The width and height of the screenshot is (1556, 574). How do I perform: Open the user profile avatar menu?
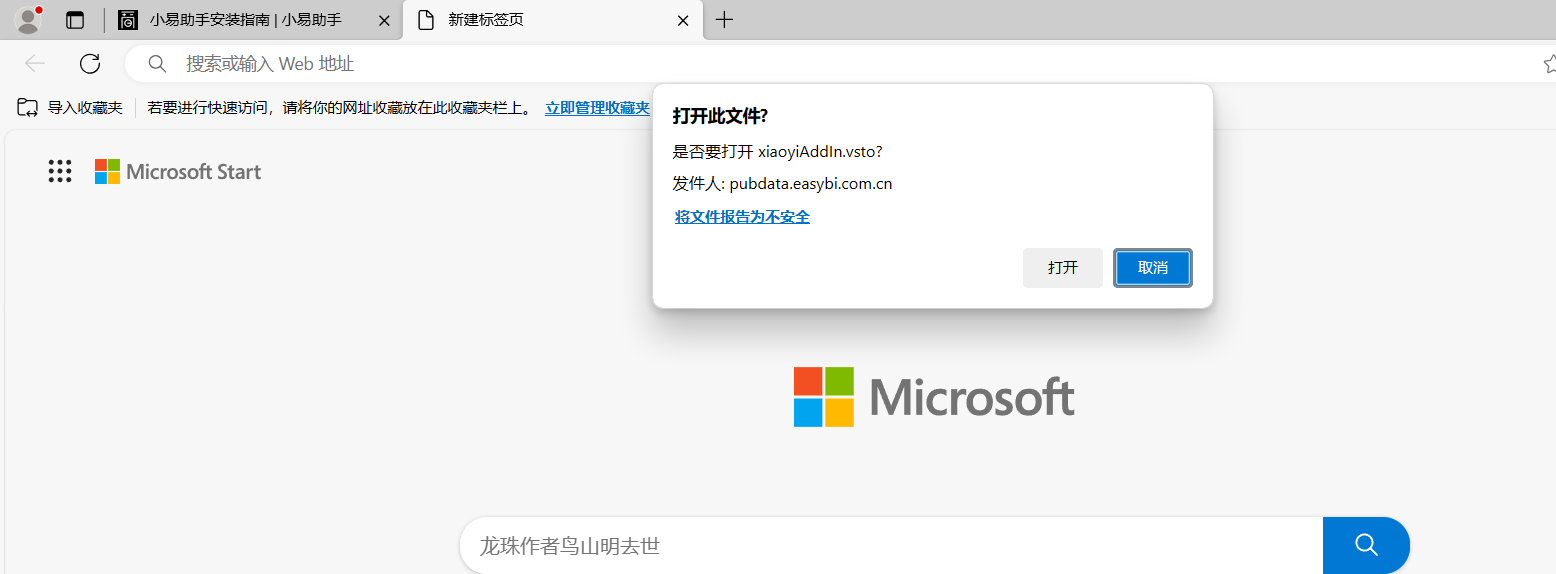pos(28,20)
